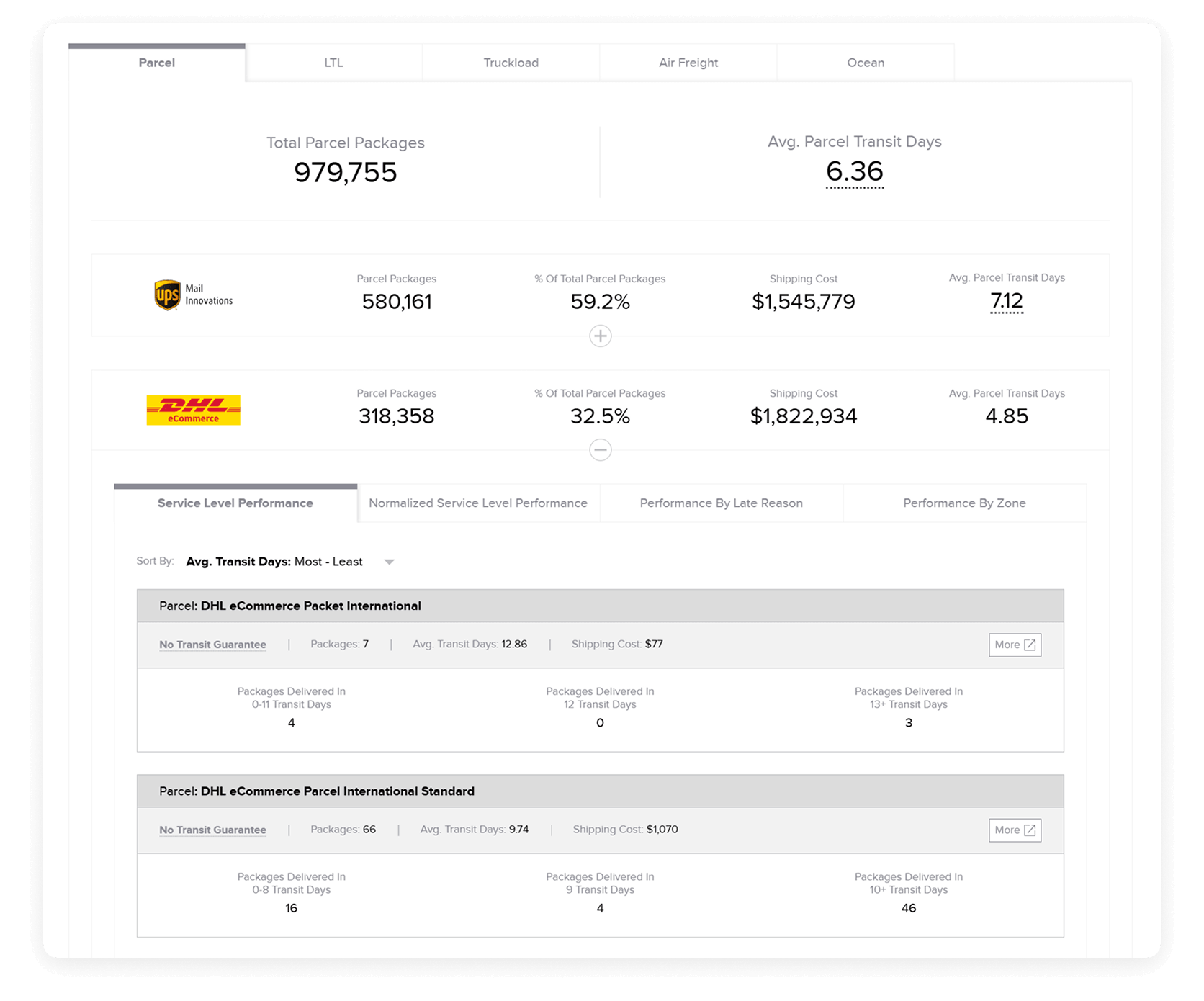Viewport: 1204px width, 1001px height.
Task: Click DHL percentage value 32.5%
Action: [601, 416]
